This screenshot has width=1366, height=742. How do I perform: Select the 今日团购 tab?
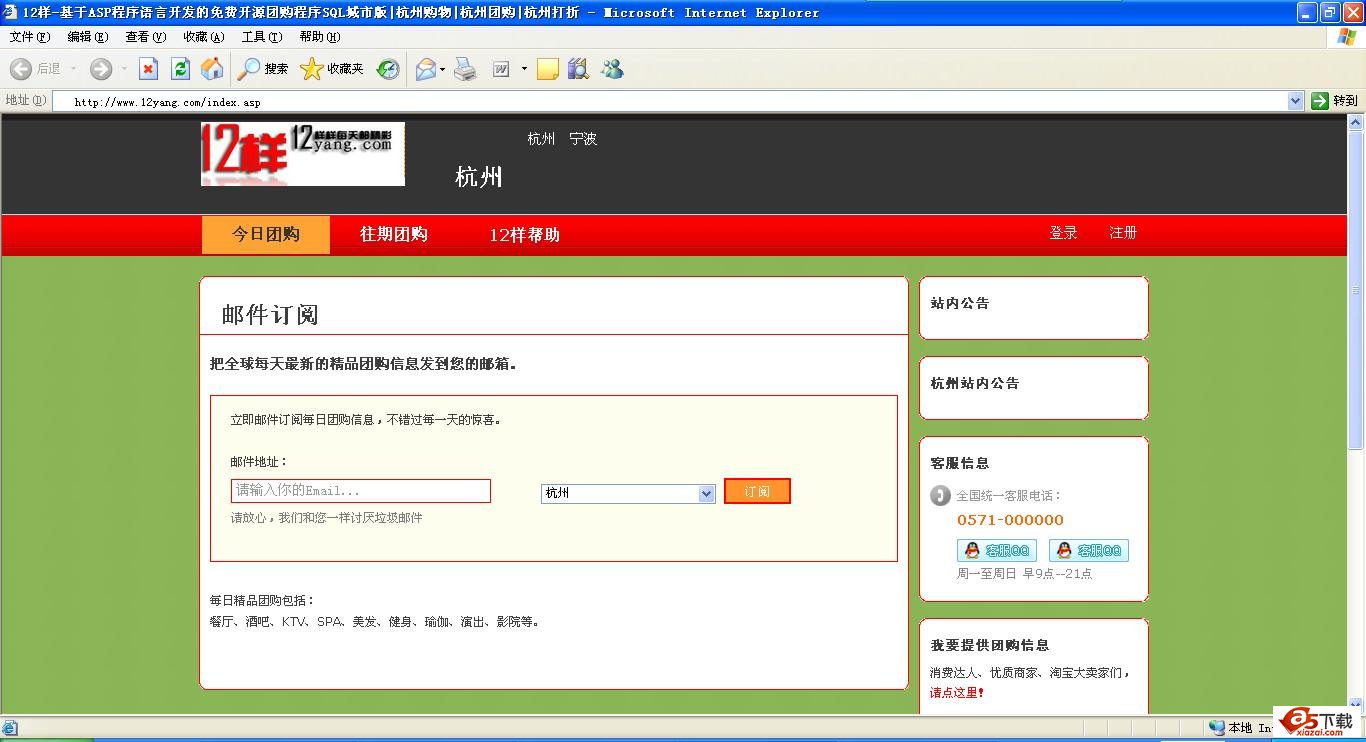point(266,235)
